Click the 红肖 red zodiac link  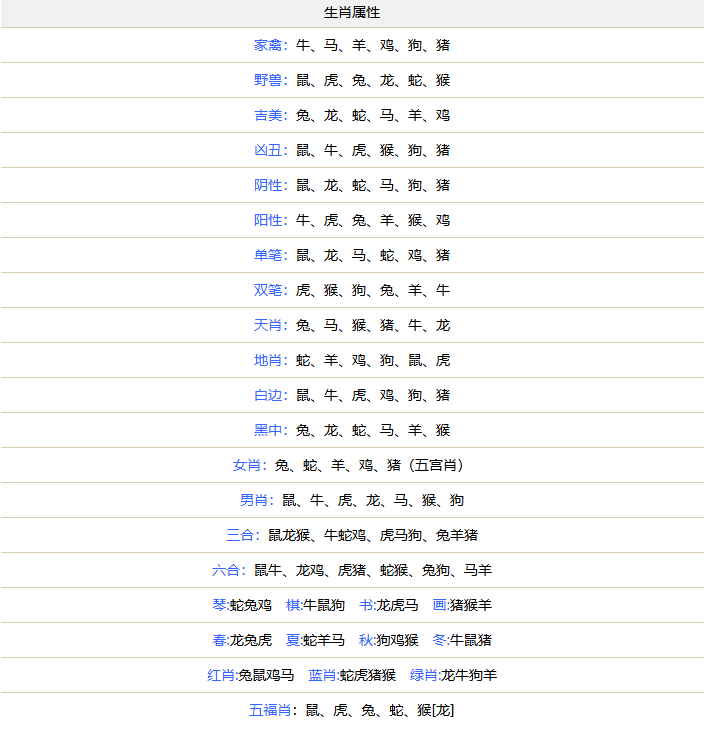[x=221, y=675]
